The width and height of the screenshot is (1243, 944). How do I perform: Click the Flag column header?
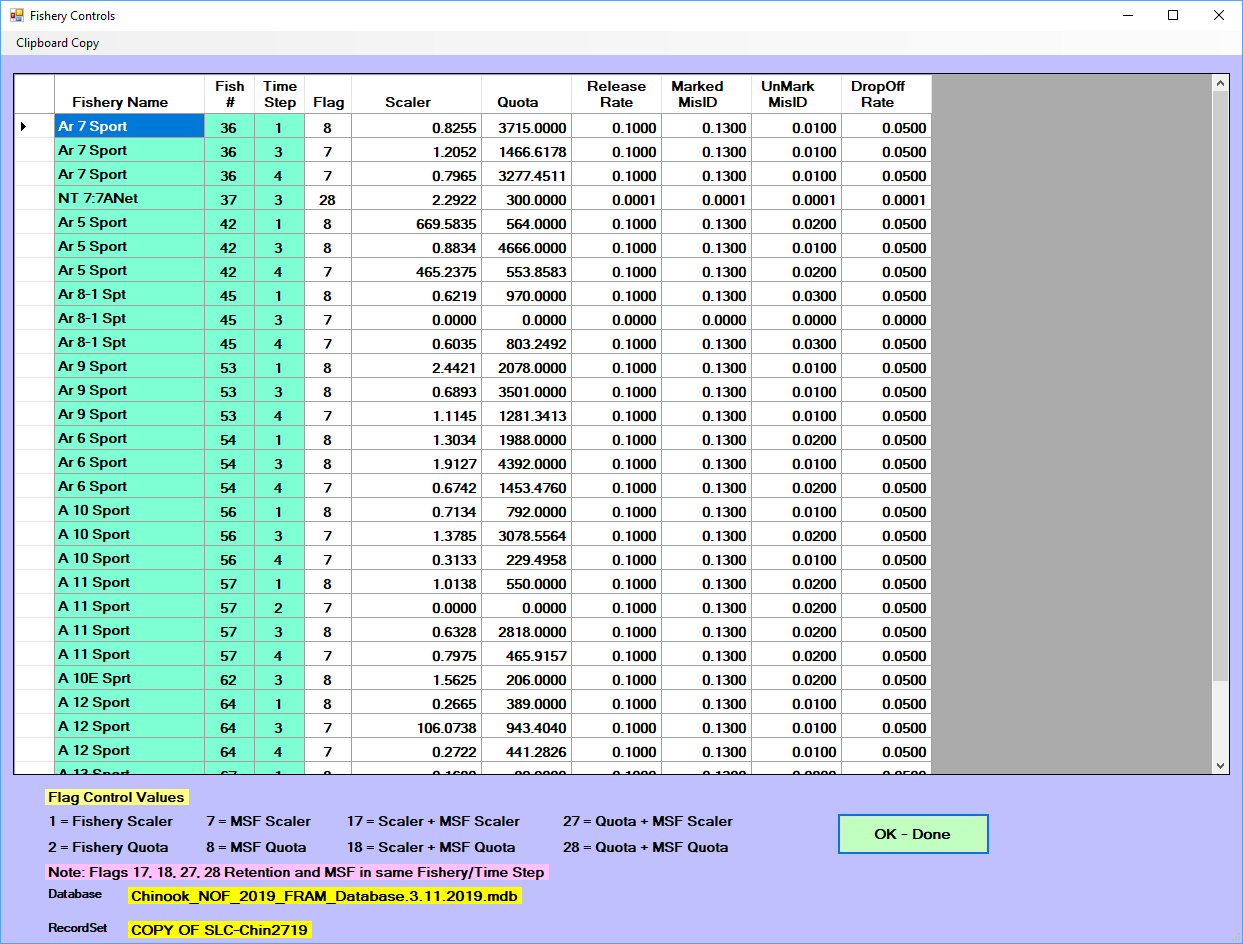(x=328, y=94)
